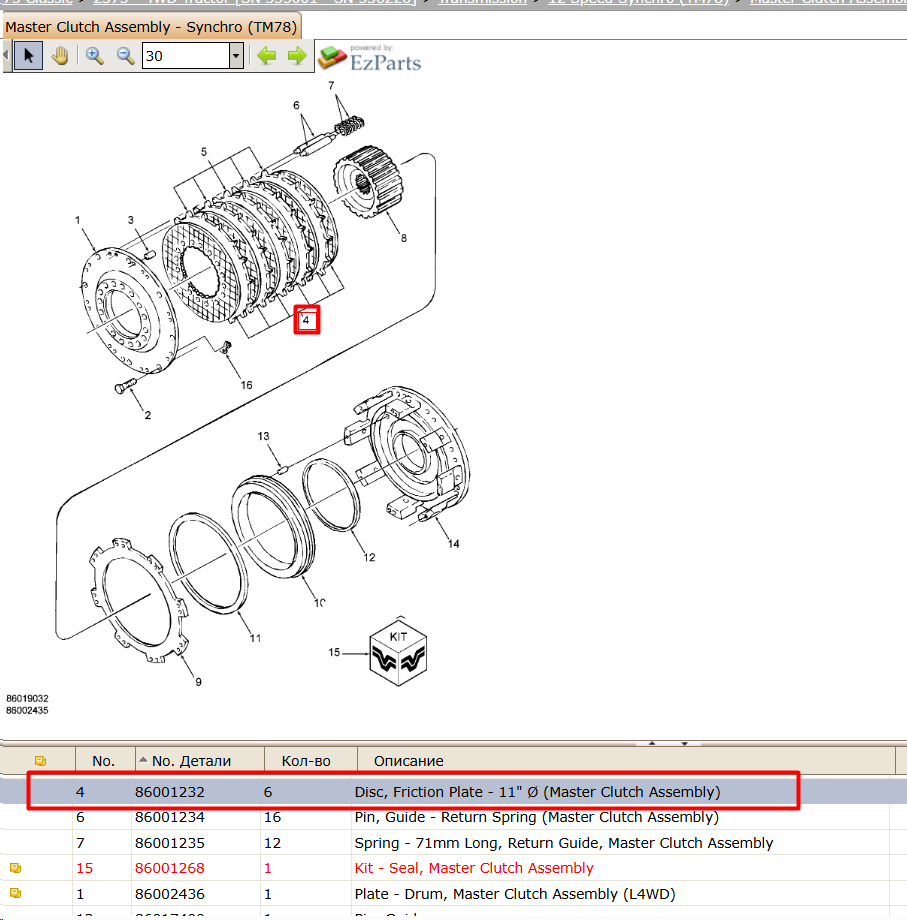The image size is (907, 920).
Task: Click callout 2 near the bolt
Action: point(148,415)
